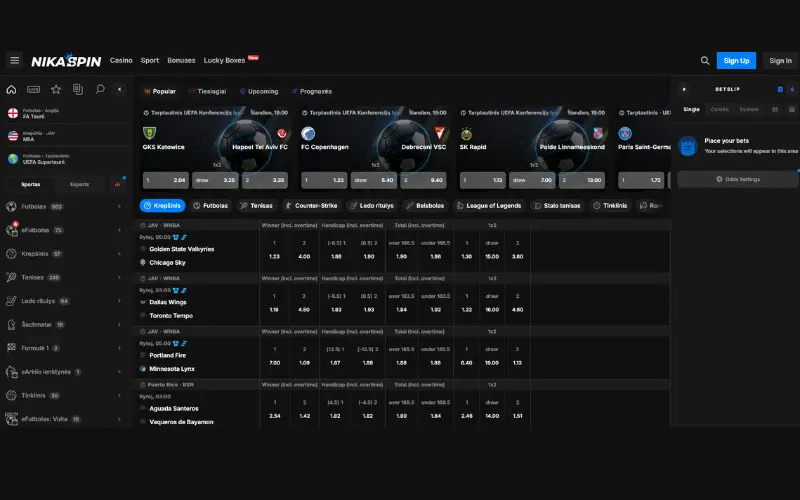Screen dimensions: 800x500
Task: Expand the eArklio lenktynės category arrow
Action: coord(119,371)
